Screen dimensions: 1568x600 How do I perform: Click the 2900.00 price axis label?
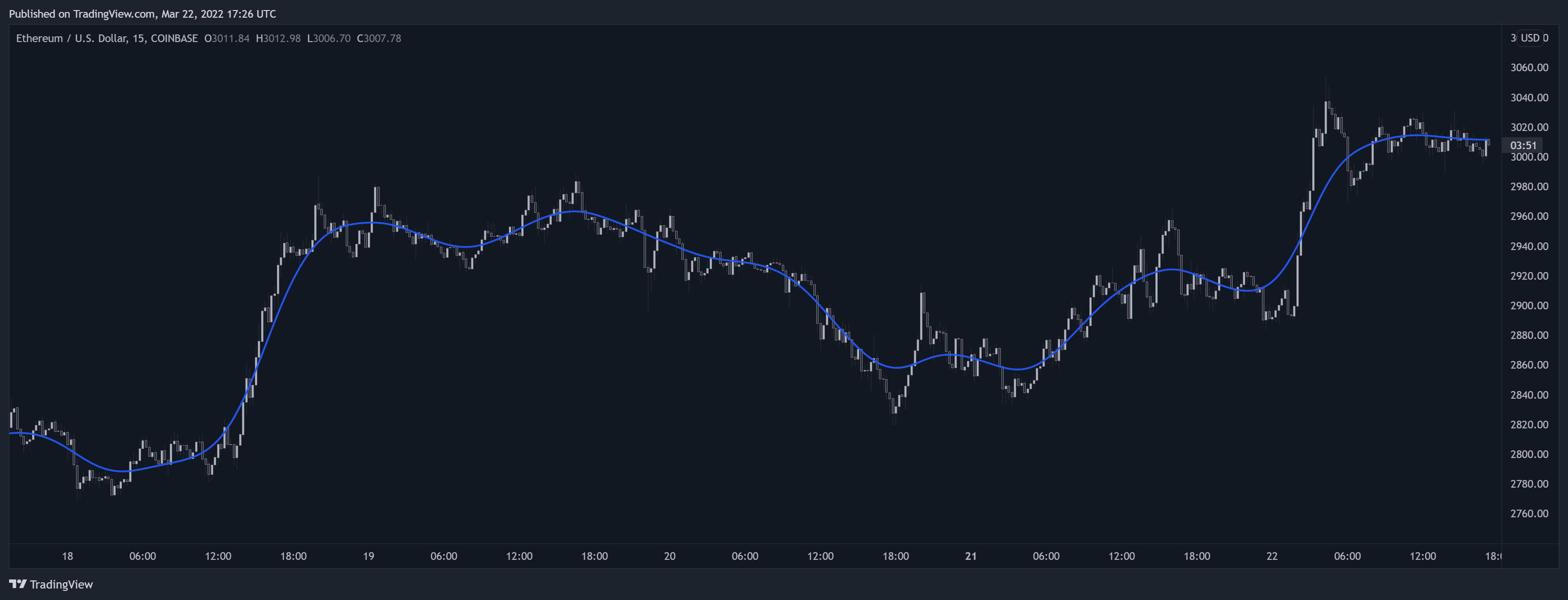(1529, 305)
